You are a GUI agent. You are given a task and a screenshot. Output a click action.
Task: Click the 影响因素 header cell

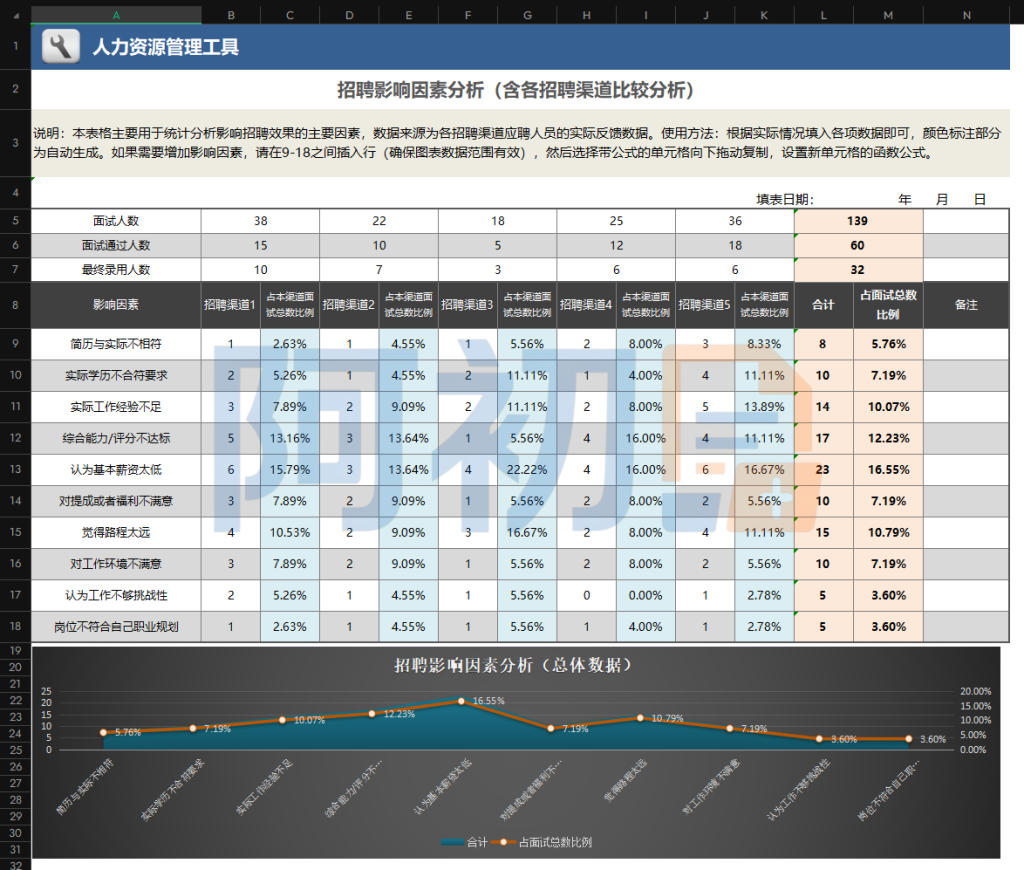tap(116, 305)
